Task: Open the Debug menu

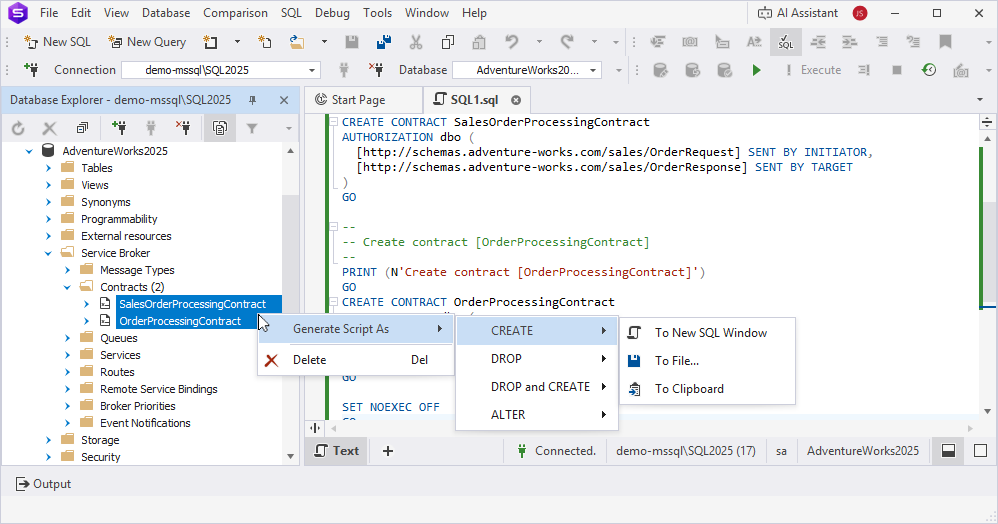Action: click(332, 13)
